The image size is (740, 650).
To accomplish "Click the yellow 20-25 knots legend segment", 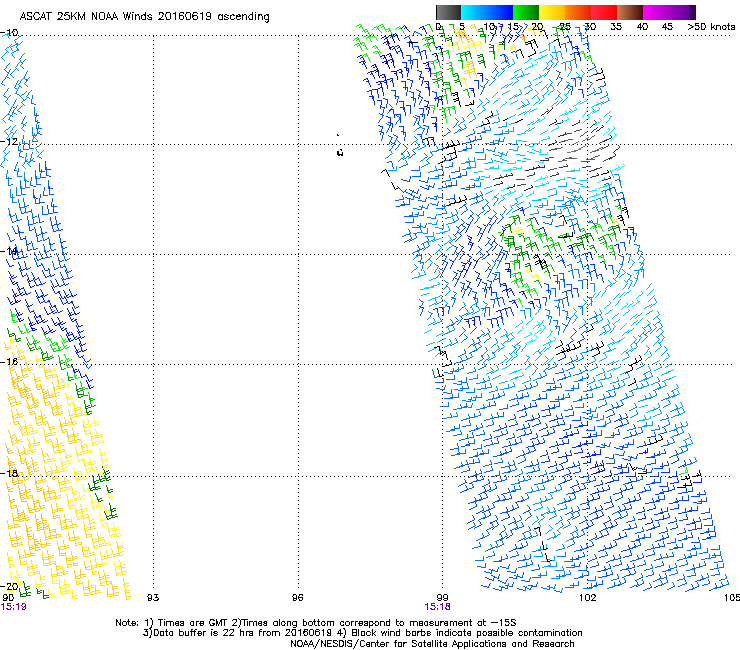I will 552,12.
